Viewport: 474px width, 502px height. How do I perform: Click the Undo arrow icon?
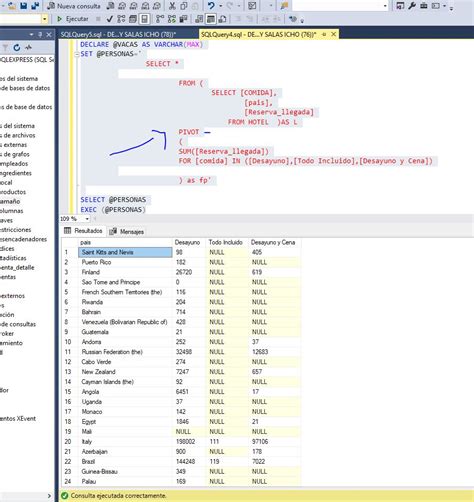(211, 6)
